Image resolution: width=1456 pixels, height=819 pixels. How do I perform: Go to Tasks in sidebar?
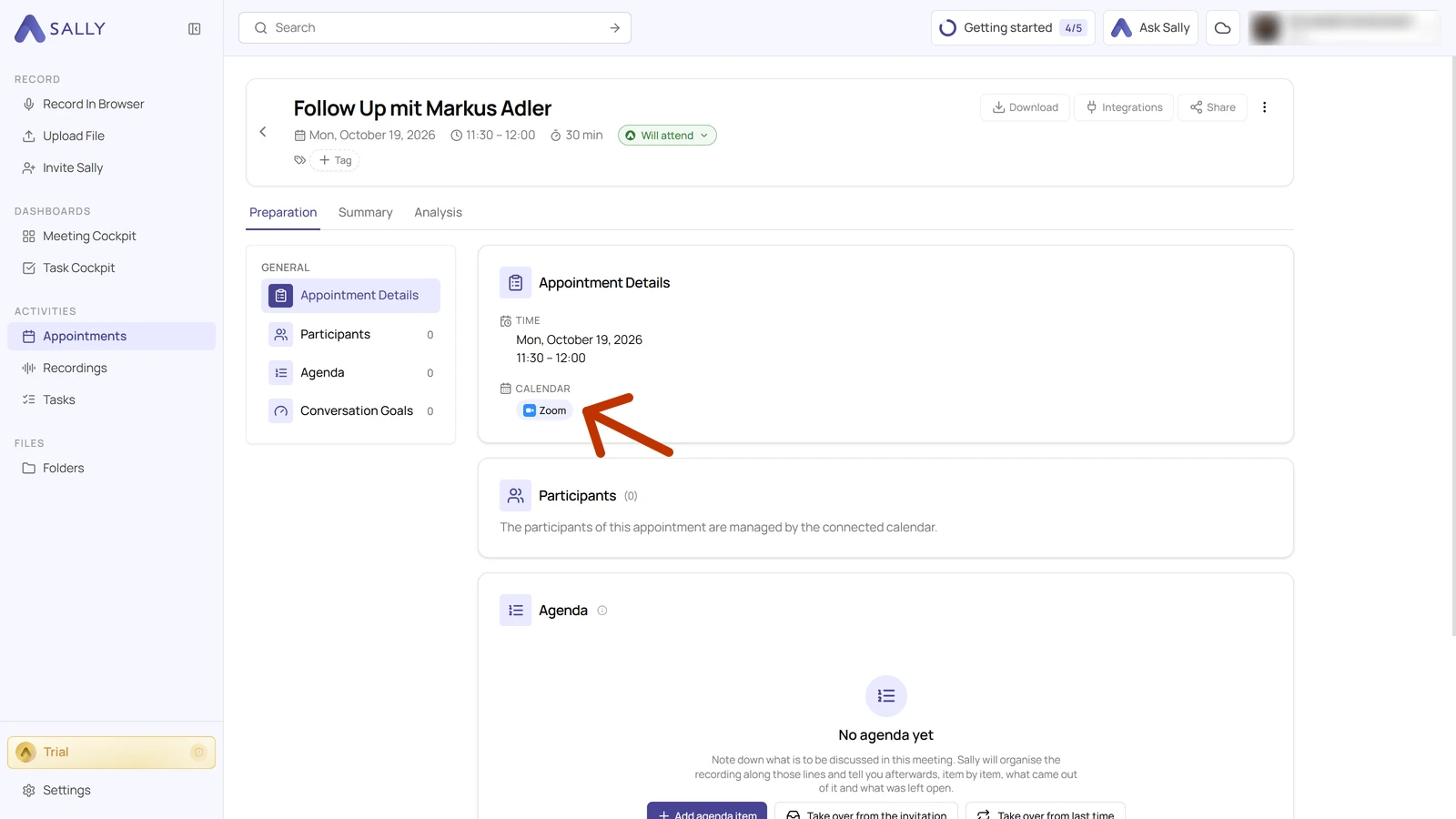pyautogui.click(x=112, y=399)
